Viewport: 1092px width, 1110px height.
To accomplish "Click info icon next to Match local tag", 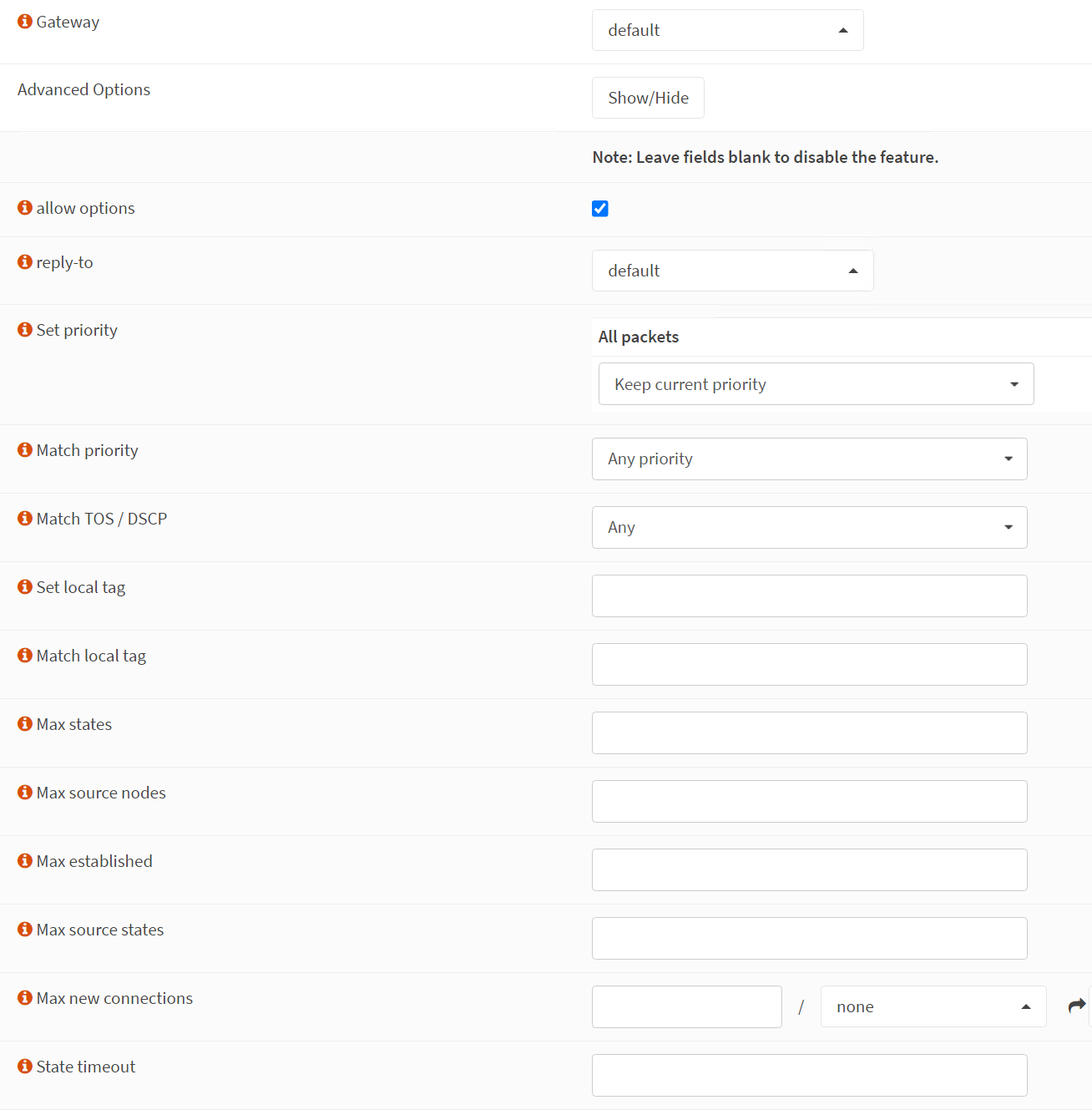I will click(x=25, y=655).
